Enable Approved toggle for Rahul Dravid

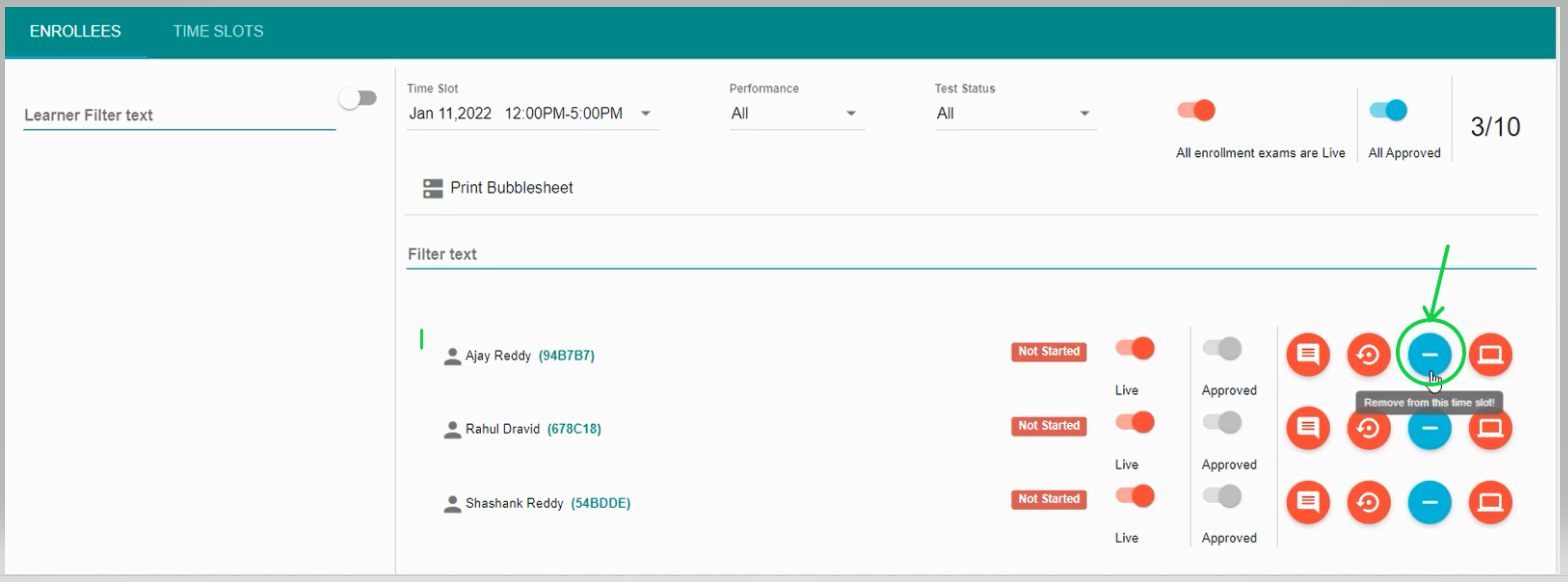(x=1222, y=423)
